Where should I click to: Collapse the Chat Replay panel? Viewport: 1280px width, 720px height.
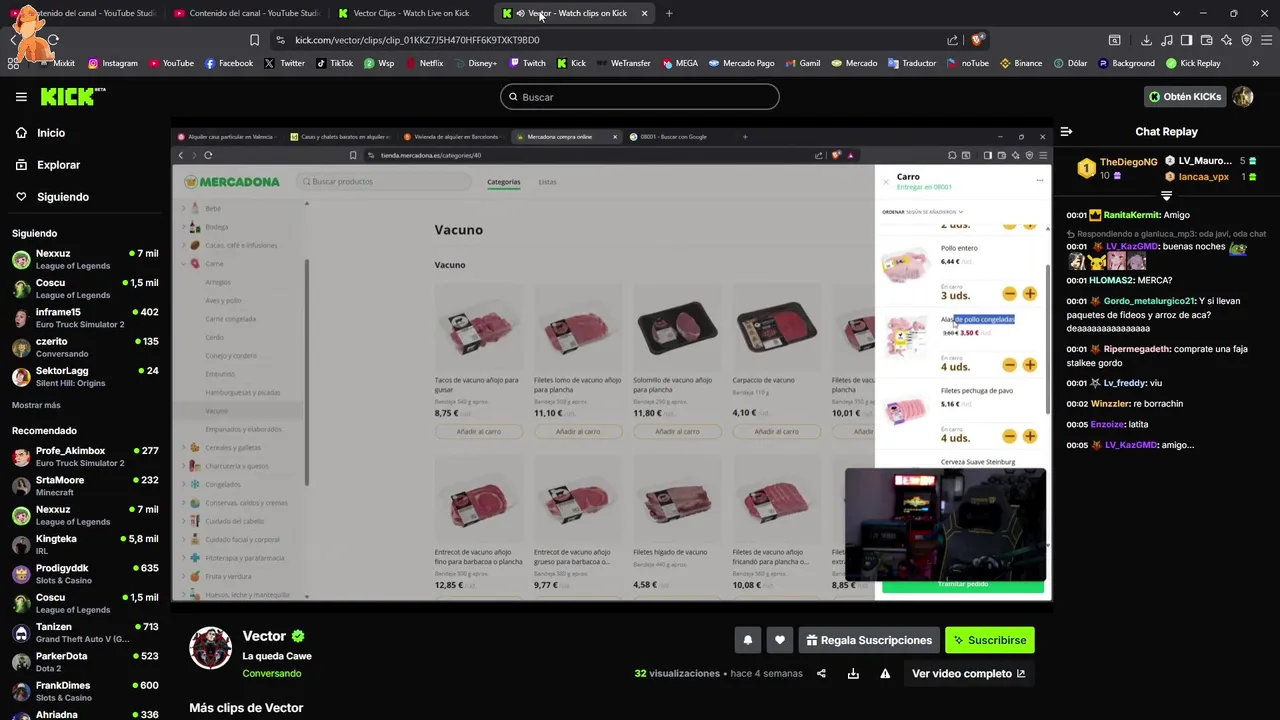[x=1066, y=131]
